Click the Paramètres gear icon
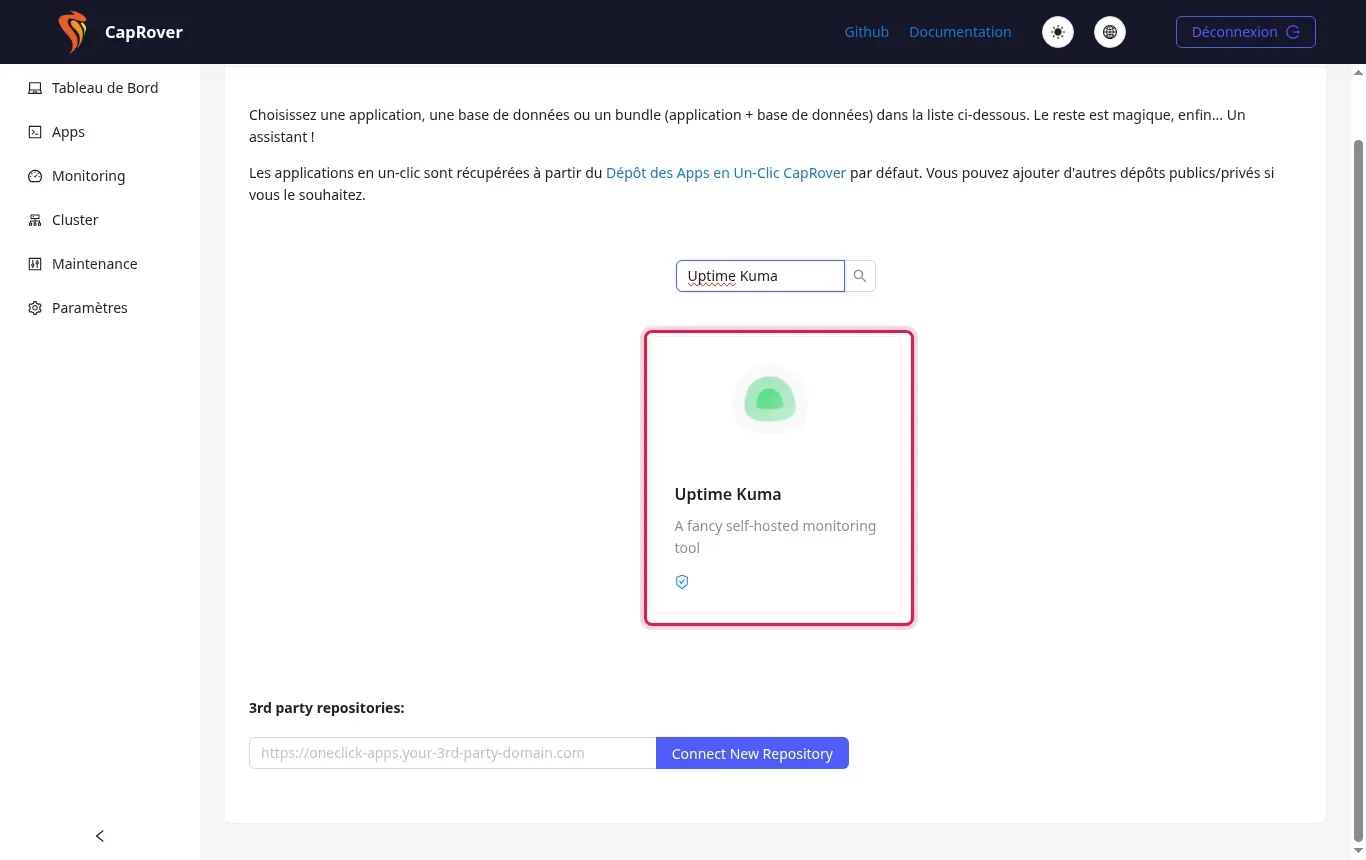The width and height of the screenshot is (1366, 860). 35,308
